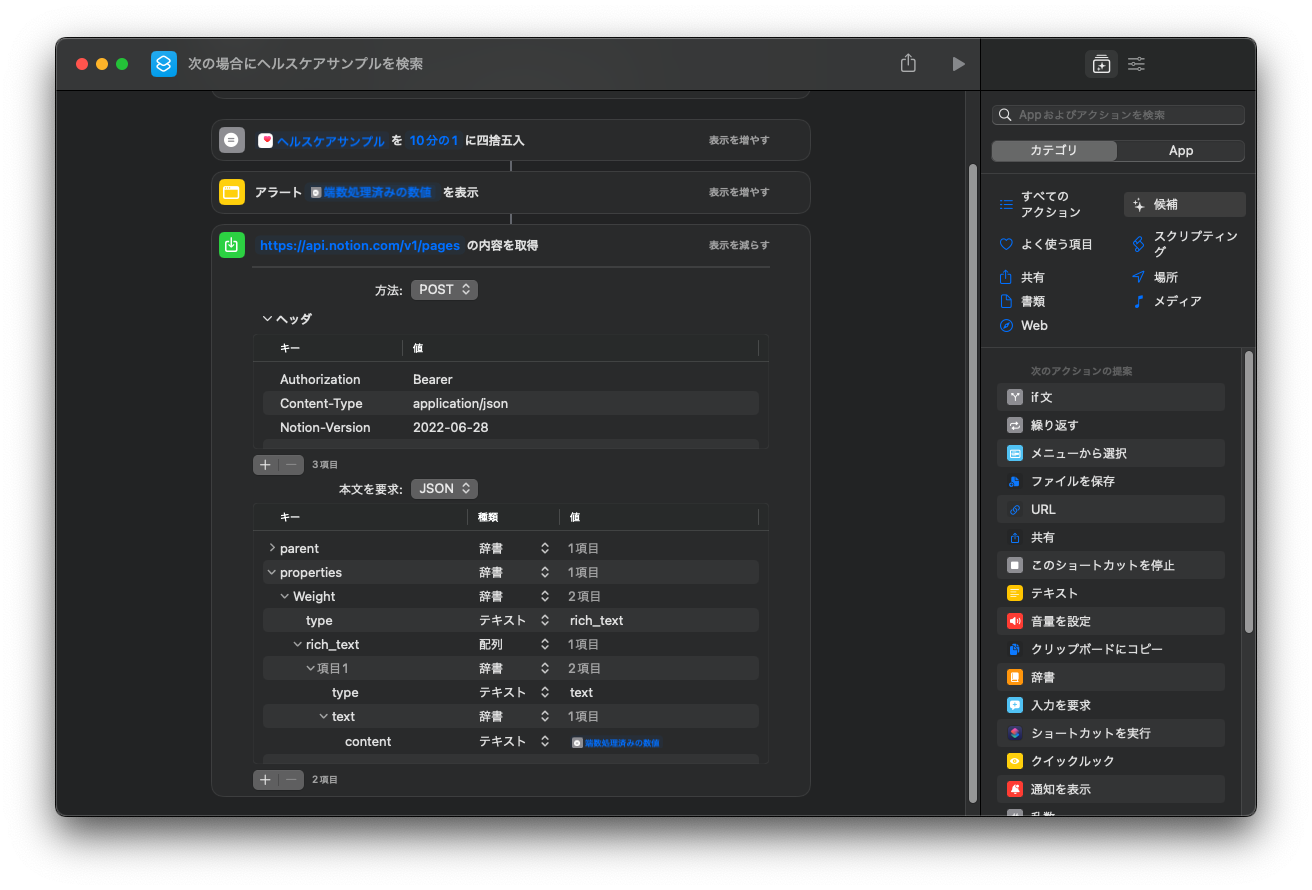Click the Run shortcut play button

pyautogui.click(x=958, y=64)
